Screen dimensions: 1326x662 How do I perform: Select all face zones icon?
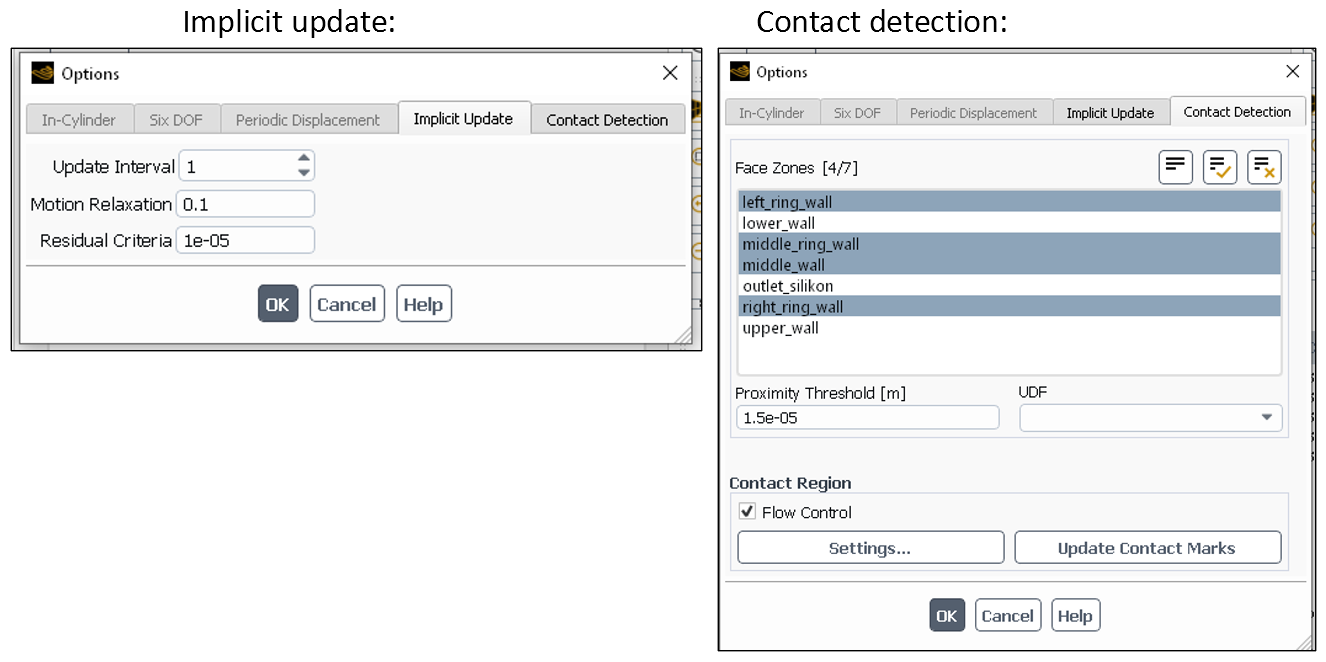pyautogui.click(x=1219, y=167)
